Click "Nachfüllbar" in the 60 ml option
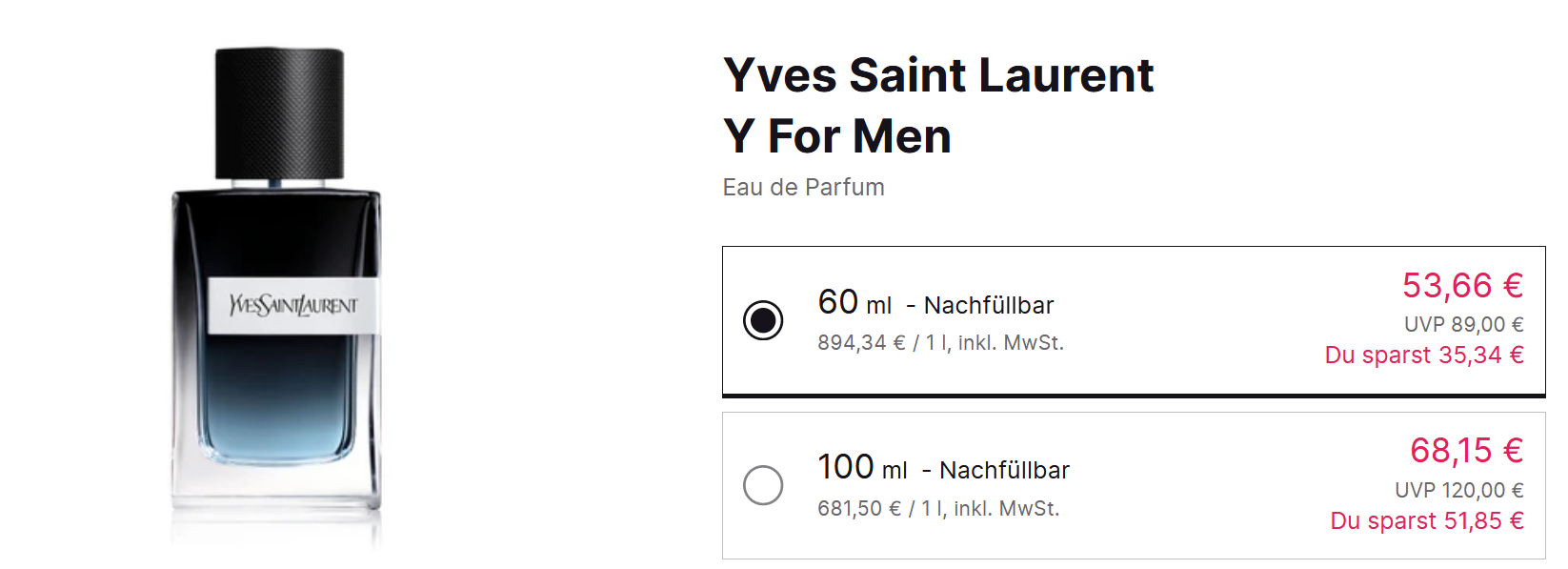The width and height of the screenshot is (1568, 569). click(x=989, y=306)
